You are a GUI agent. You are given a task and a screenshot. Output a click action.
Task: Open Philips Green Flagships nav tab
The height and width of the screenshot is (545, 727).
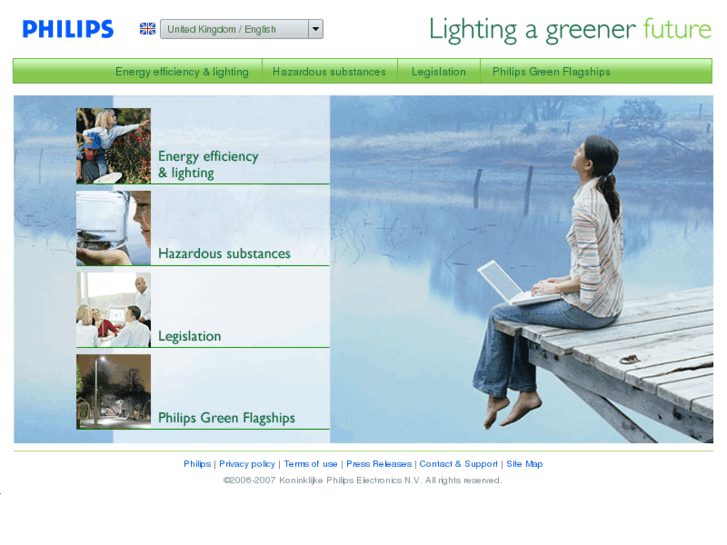click(551, 71)
